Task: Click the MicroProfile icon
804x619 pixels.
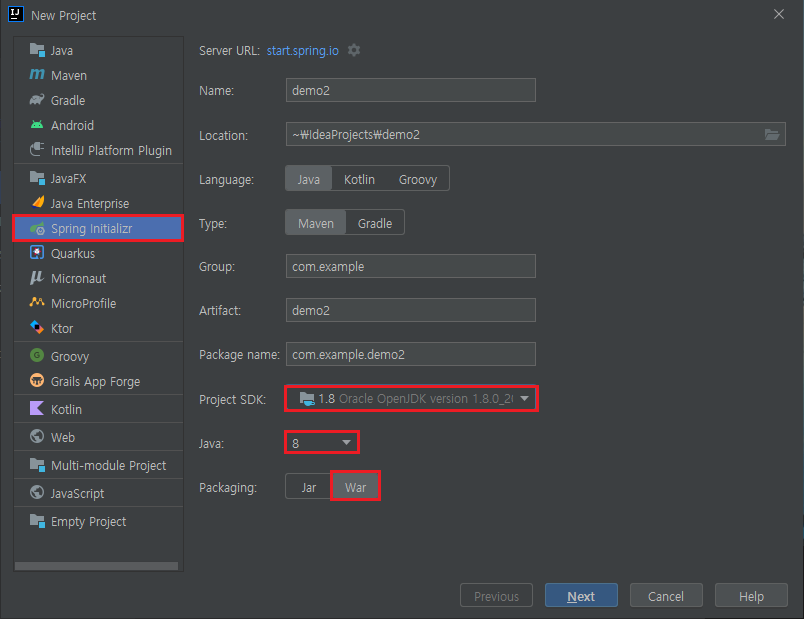Action: (x=37, y=302)
